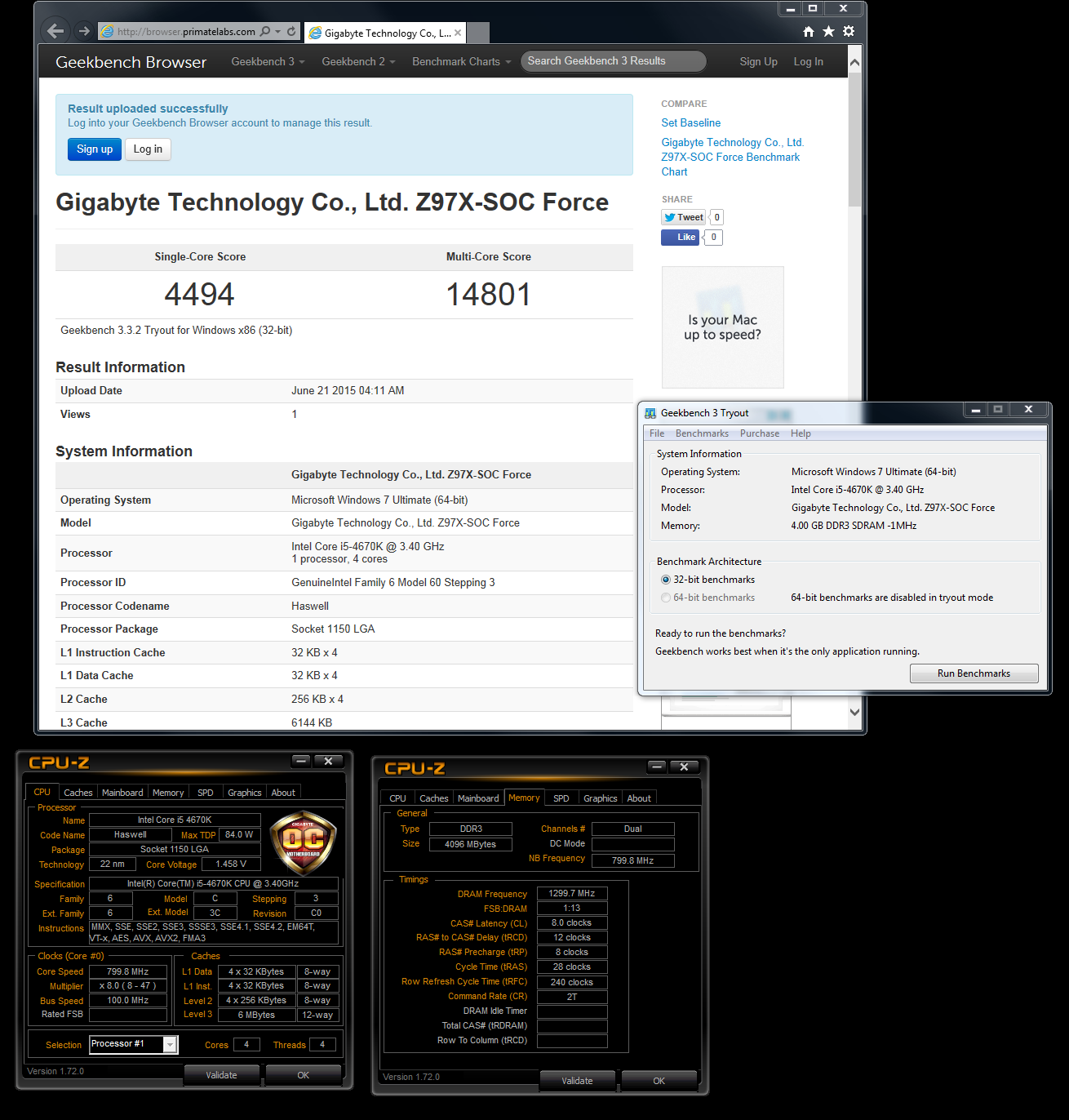Select the 64-bit benchmarks radio button
Screen dimensions: 1069x1120
pos(666,598)
